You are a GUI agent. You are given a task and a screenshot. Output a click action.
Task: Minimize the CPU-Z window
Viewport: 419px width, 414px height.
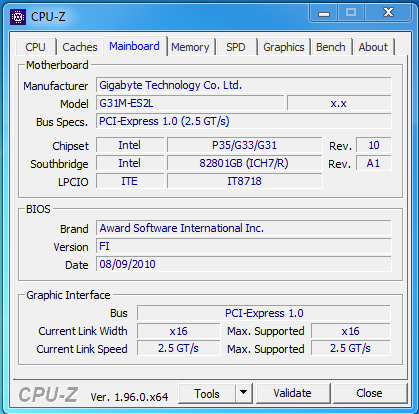point(324,13)
